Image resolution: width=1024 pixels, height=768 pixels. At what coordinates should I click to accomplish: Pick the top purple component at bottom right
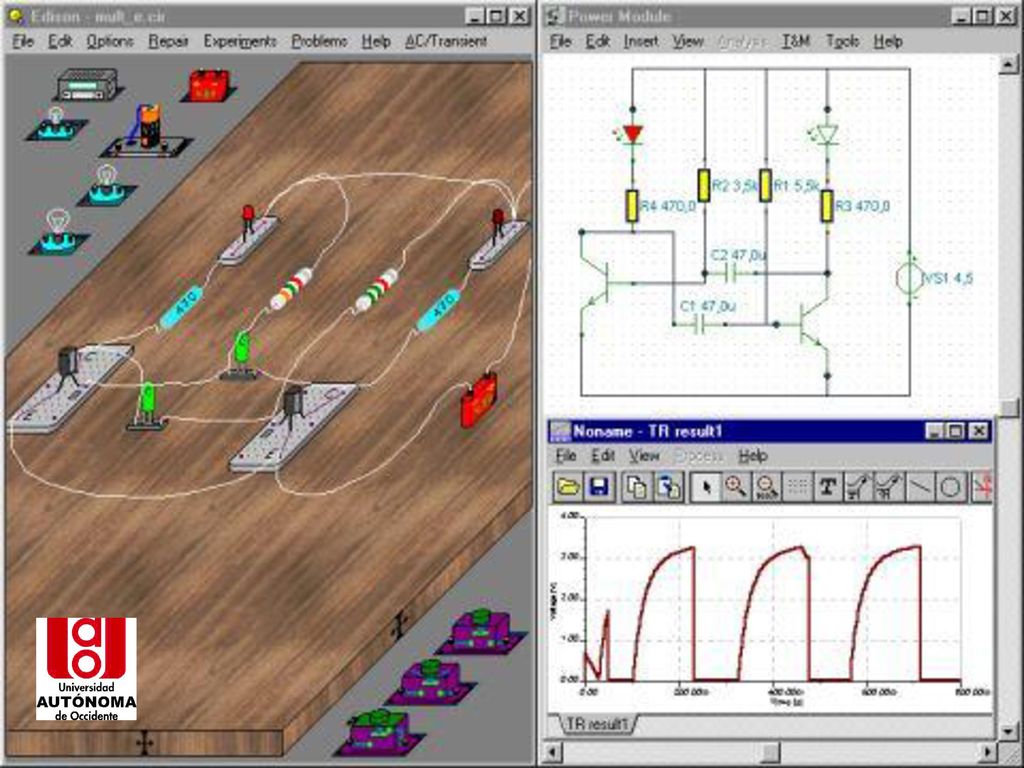click(481, 631)
